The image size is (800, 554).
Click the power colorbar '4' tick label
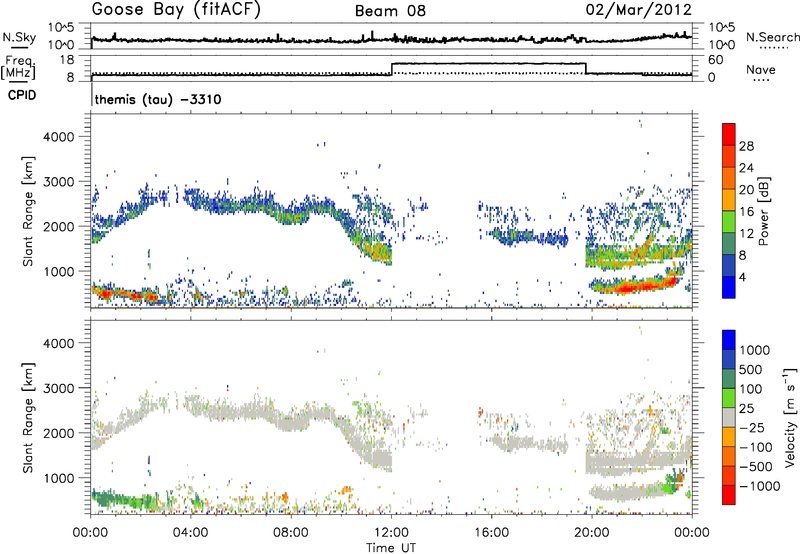(742, 277)
